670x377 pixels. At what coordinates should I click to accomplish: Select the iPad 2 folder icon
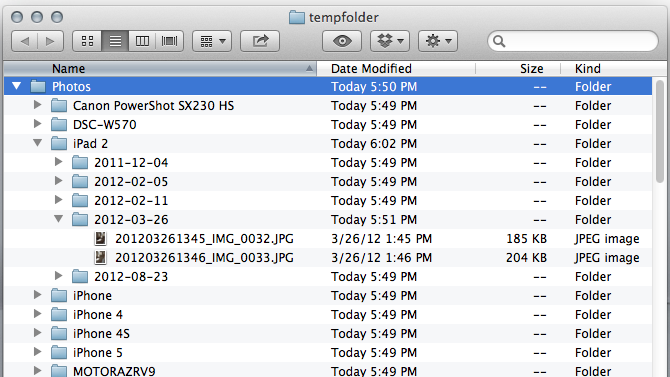click(59, 144)
